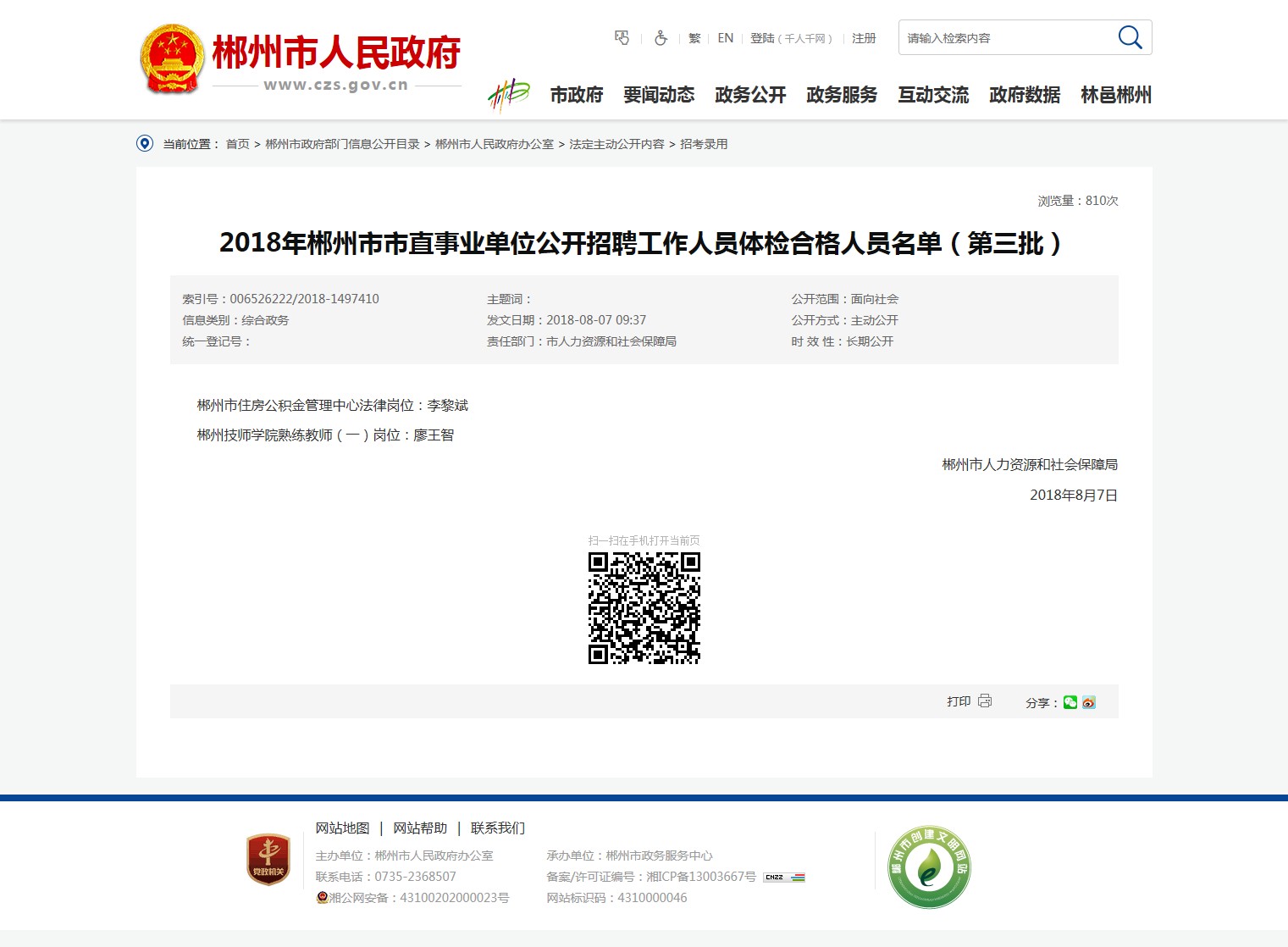Share the article via the WeChat icon
This screenshot has width=1288, height=947.
(1070, 702)
